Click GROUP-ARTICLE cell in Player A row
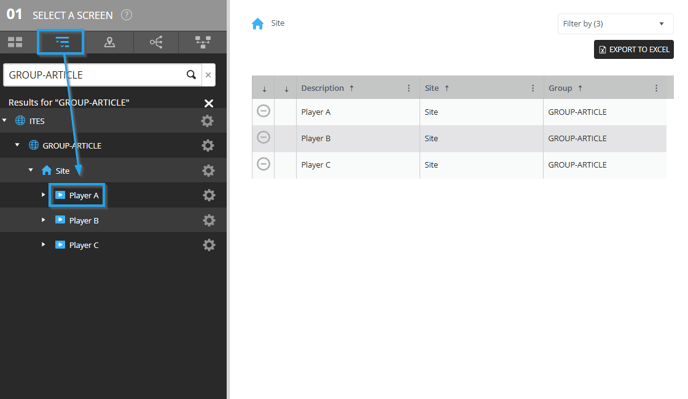 tap(605, 112)
